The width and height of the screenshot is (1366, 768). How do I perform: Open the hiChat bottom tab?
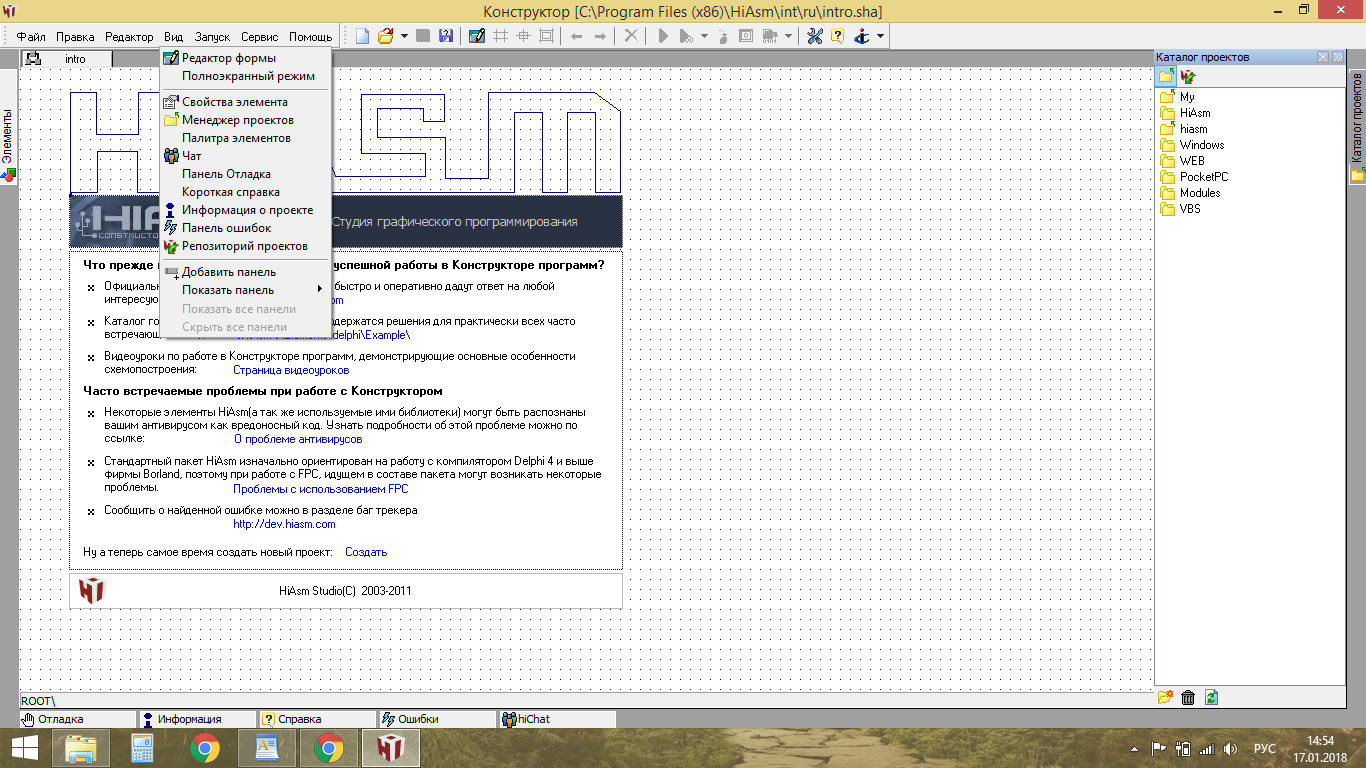point(557,719)
